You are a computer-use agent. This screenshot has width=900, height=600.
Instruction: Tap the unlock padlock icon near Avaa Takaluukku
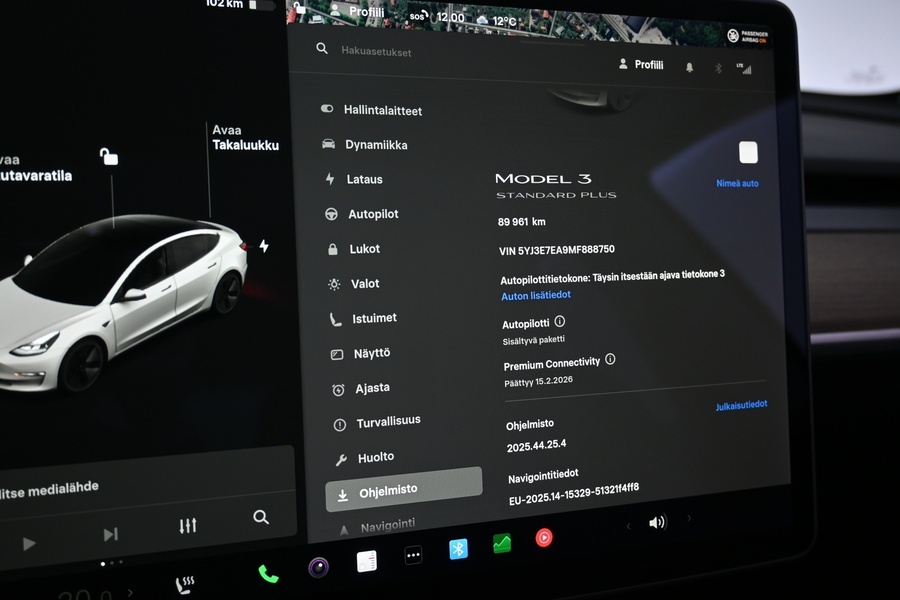pyautogui.click(x=108, y=156)
